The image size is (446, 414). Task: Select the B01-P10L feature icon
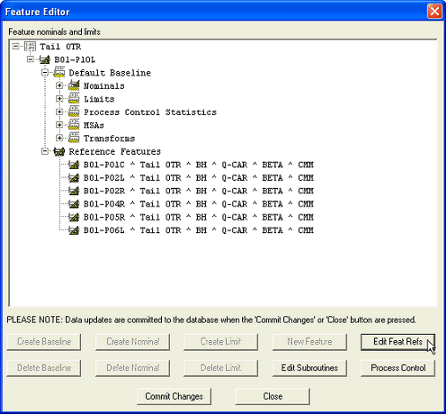[45, 60]
